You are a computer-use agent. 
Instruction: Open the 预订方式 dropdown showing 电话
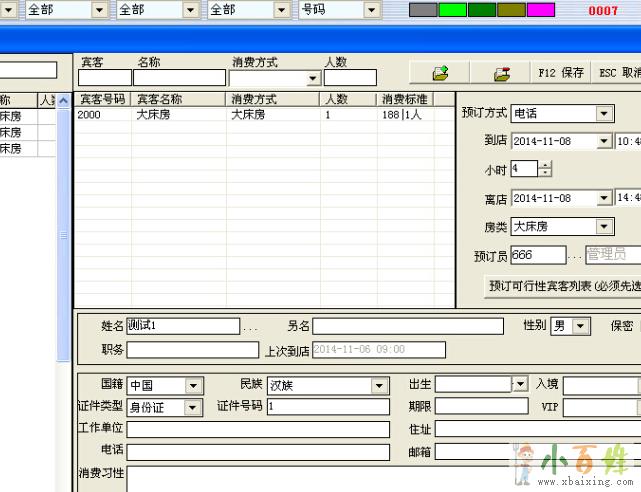603,114
